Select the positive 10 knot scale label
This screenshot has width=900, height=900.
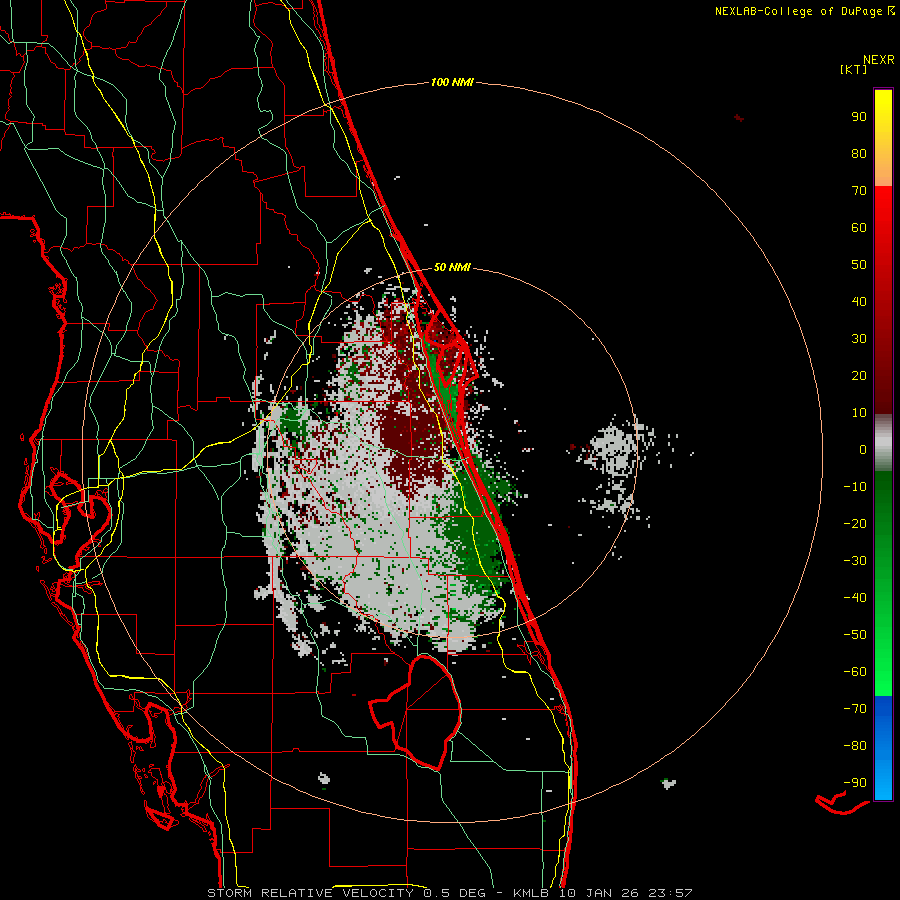[859, 413]
